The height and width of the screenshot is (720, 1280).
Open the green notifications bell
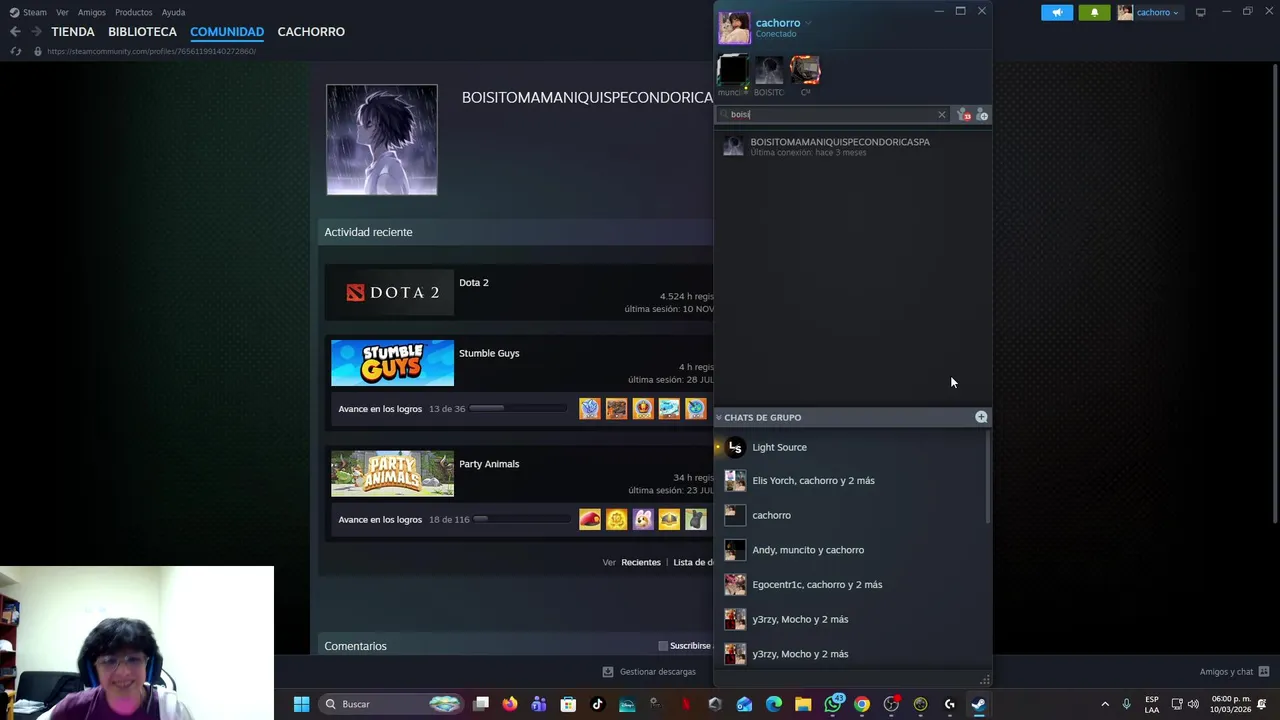[1094, 12]
